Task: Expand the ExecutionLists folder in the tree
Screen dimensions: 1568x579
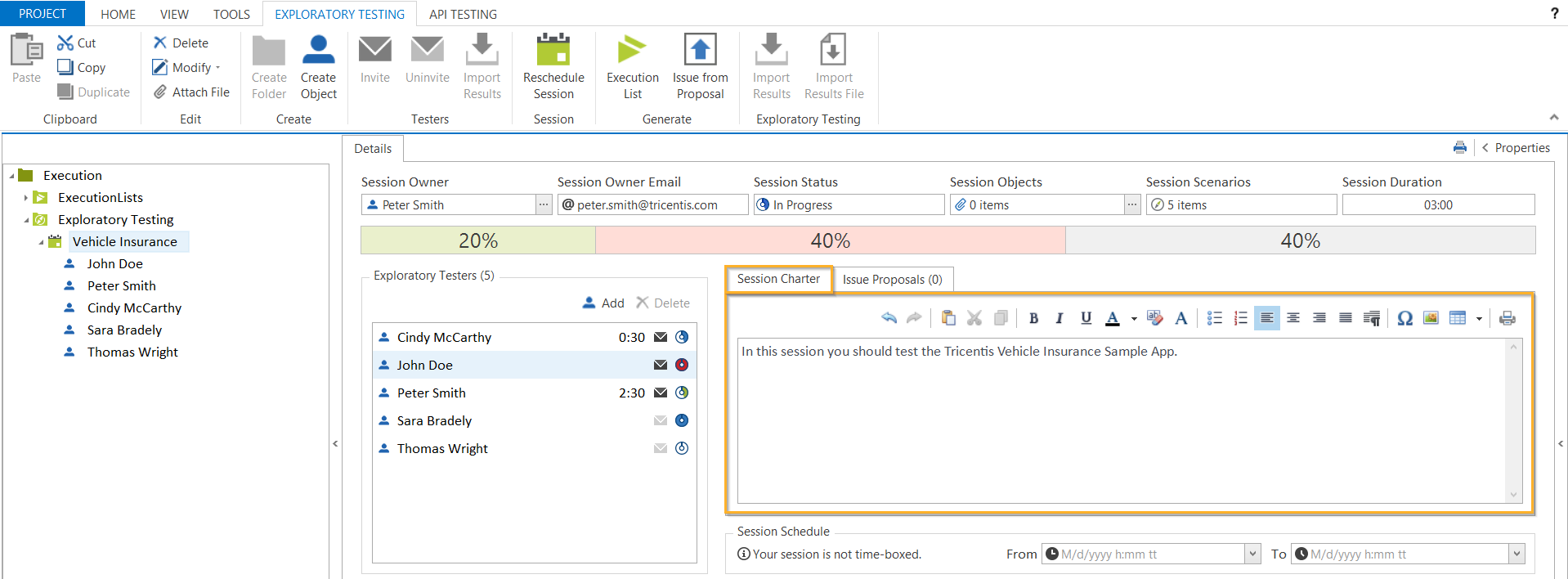Action: coord(26,198)
